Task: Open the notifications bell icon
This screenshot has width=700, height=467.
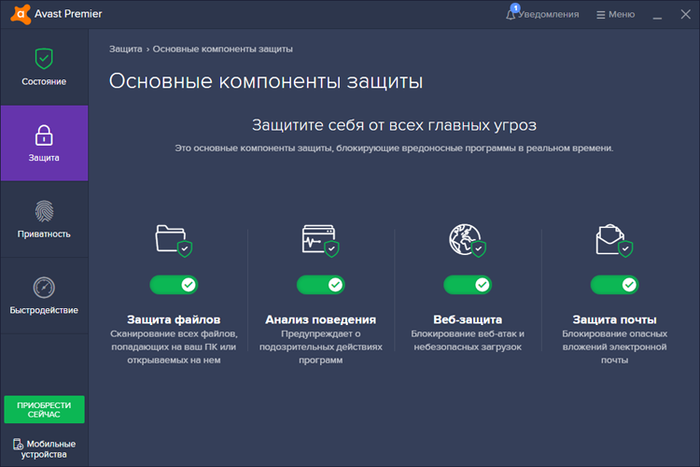Action: tap(513, 14)
